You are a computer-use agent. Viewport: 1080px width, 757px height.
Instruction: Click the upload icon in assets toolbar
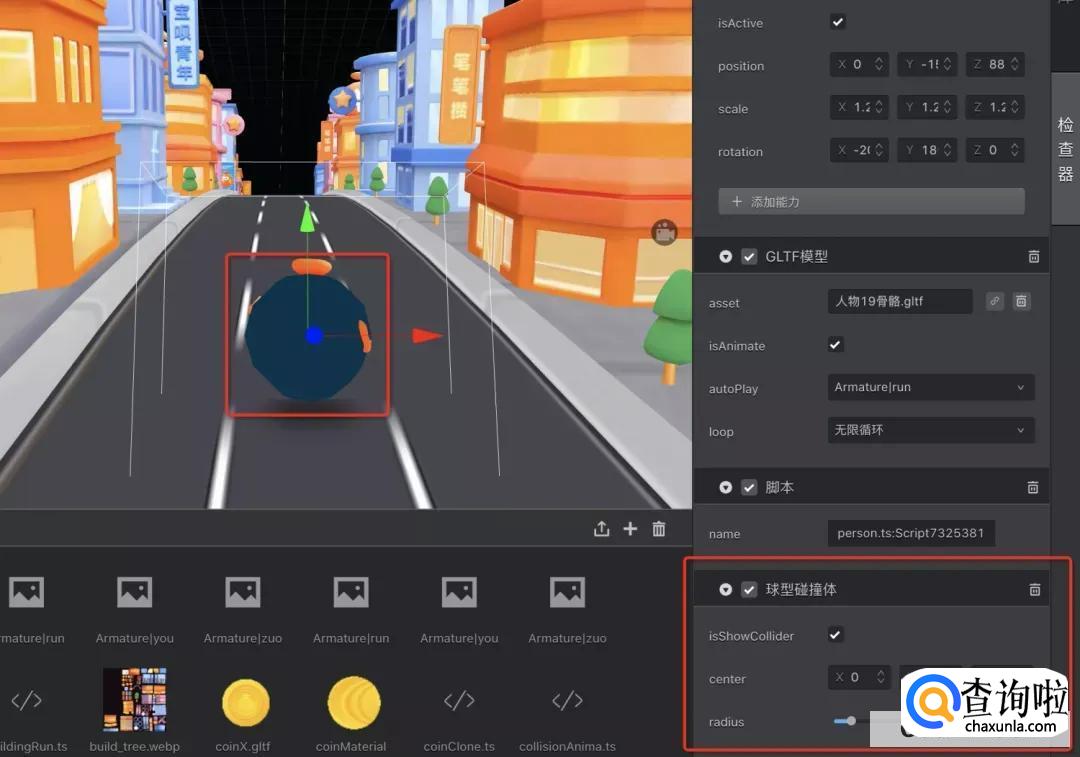click(x=601, y=529)
